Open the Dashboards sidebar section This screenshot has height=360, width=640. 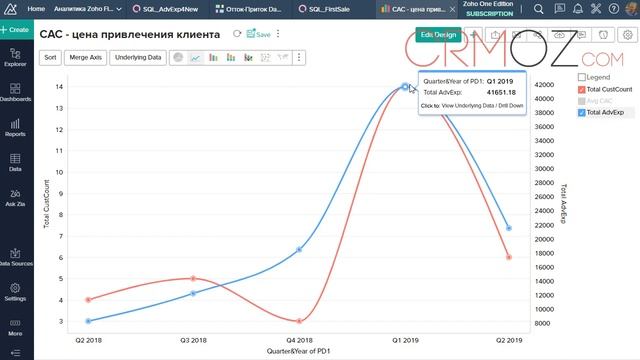click(15, 92)
